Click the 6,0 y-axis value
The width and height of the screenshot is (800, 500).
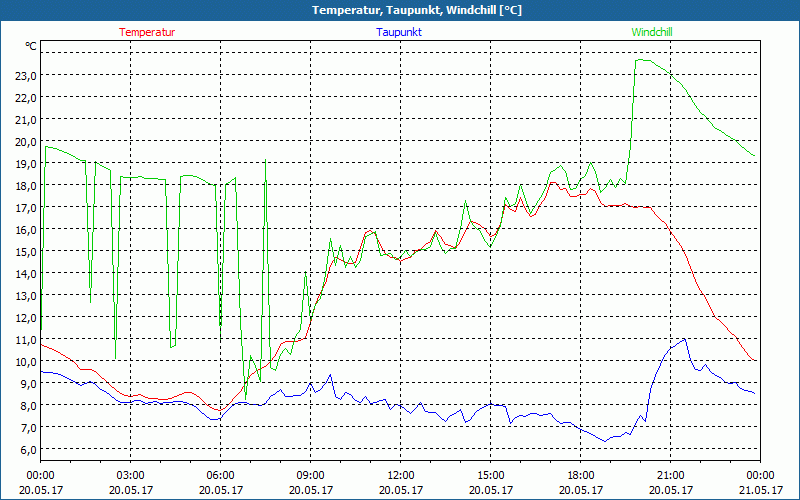[28, 449]
